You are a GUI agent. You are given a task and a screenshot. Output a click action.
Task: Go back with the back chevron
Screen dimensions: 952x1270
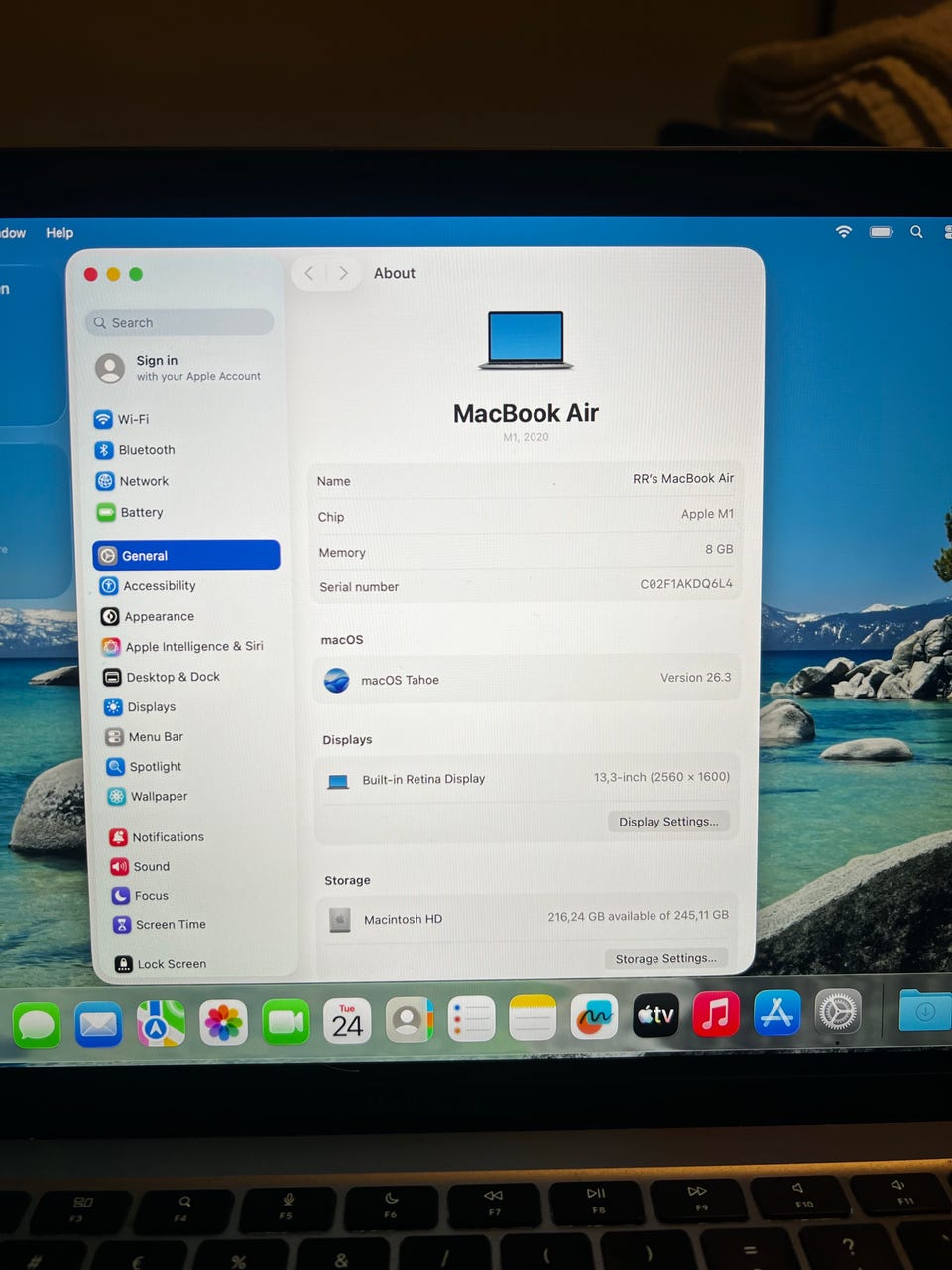point(309,273)
